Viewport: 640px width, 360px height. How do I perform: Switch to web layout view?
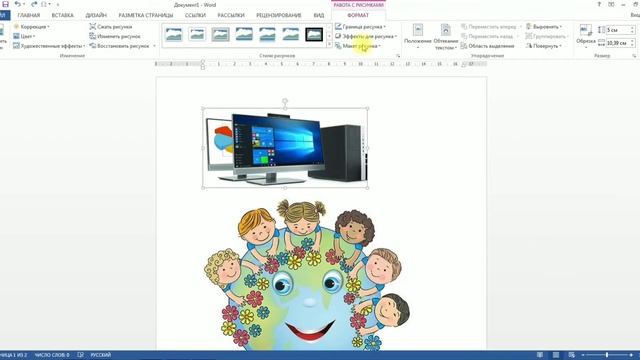[x=571, y=355]
